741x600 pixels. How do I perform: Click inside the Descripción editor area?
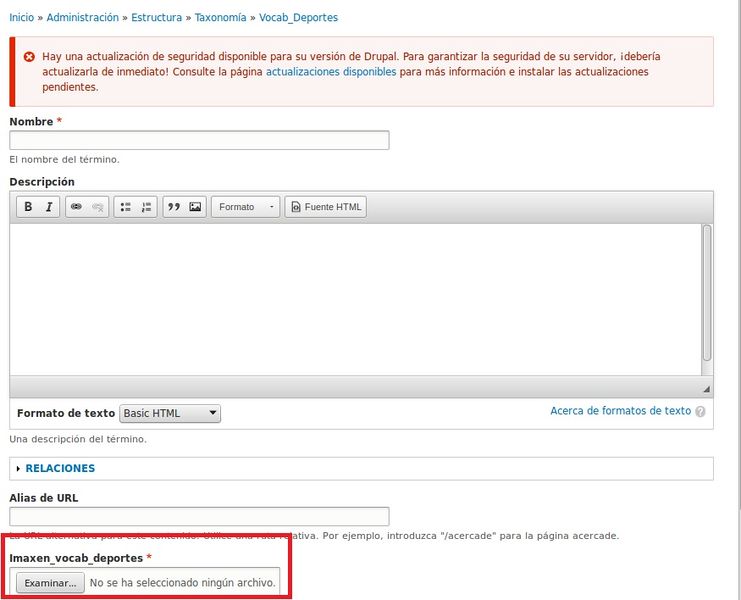click(355, 300)
